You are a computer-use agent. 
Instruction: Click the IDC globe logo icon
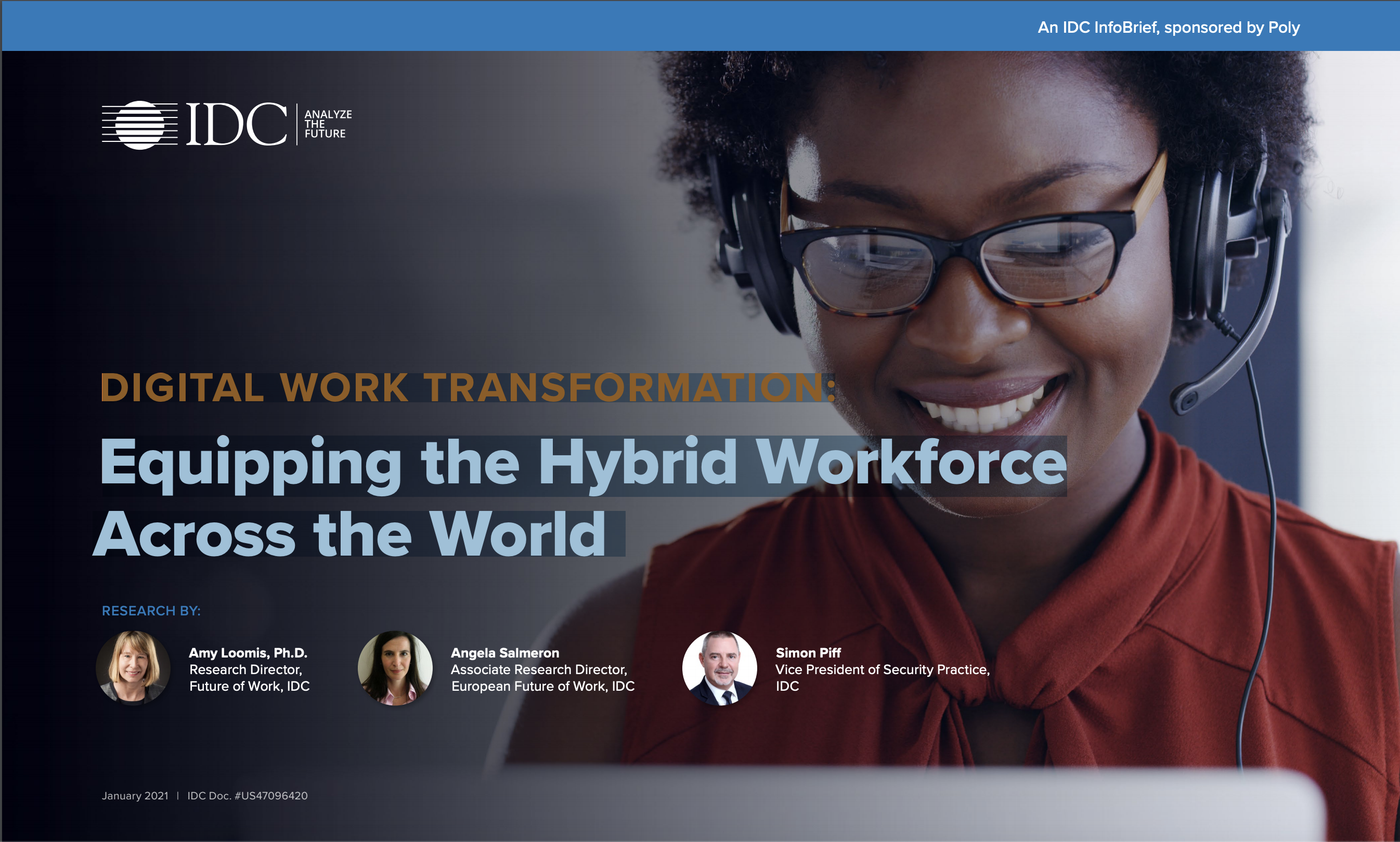(140, 125)
